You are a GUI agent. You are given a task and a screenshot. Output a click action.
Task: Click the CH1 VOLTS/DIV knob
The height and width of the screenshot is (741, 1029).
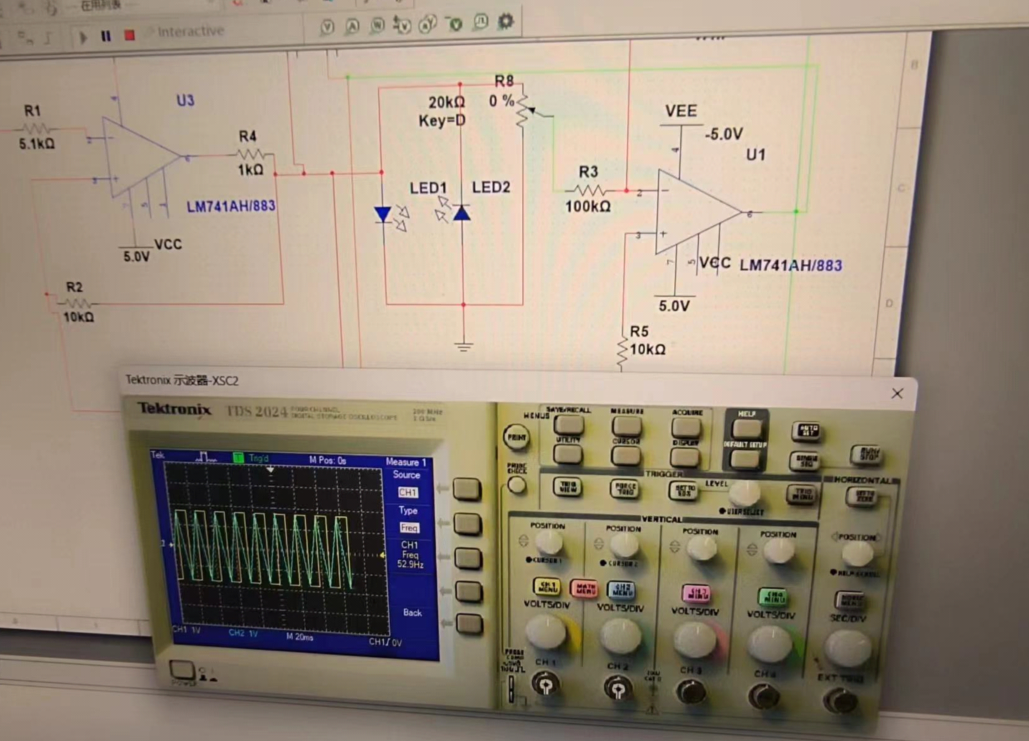tap(546, 633)
